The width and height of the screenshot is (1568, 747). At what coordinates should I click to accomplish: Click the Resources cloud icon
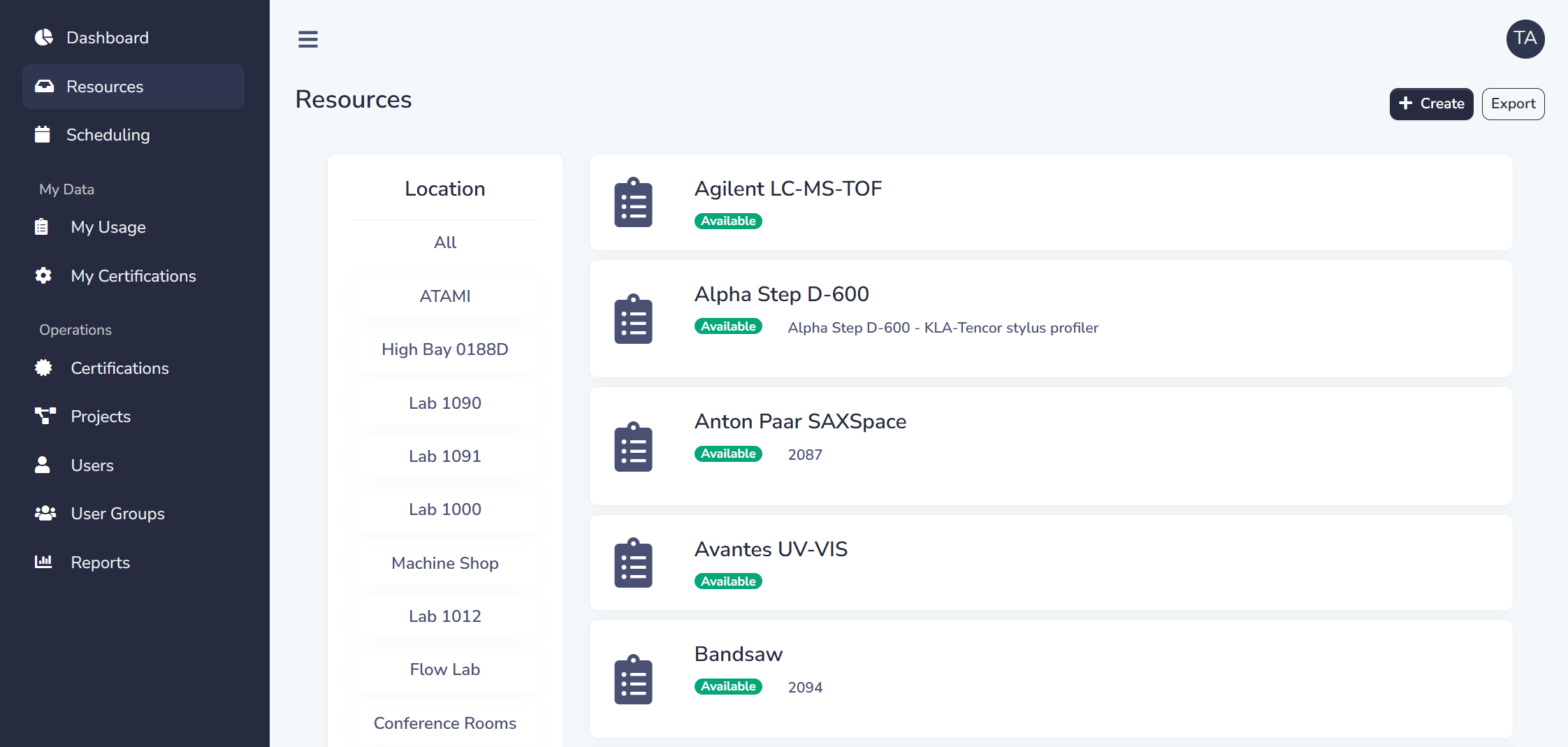point(45,86)
